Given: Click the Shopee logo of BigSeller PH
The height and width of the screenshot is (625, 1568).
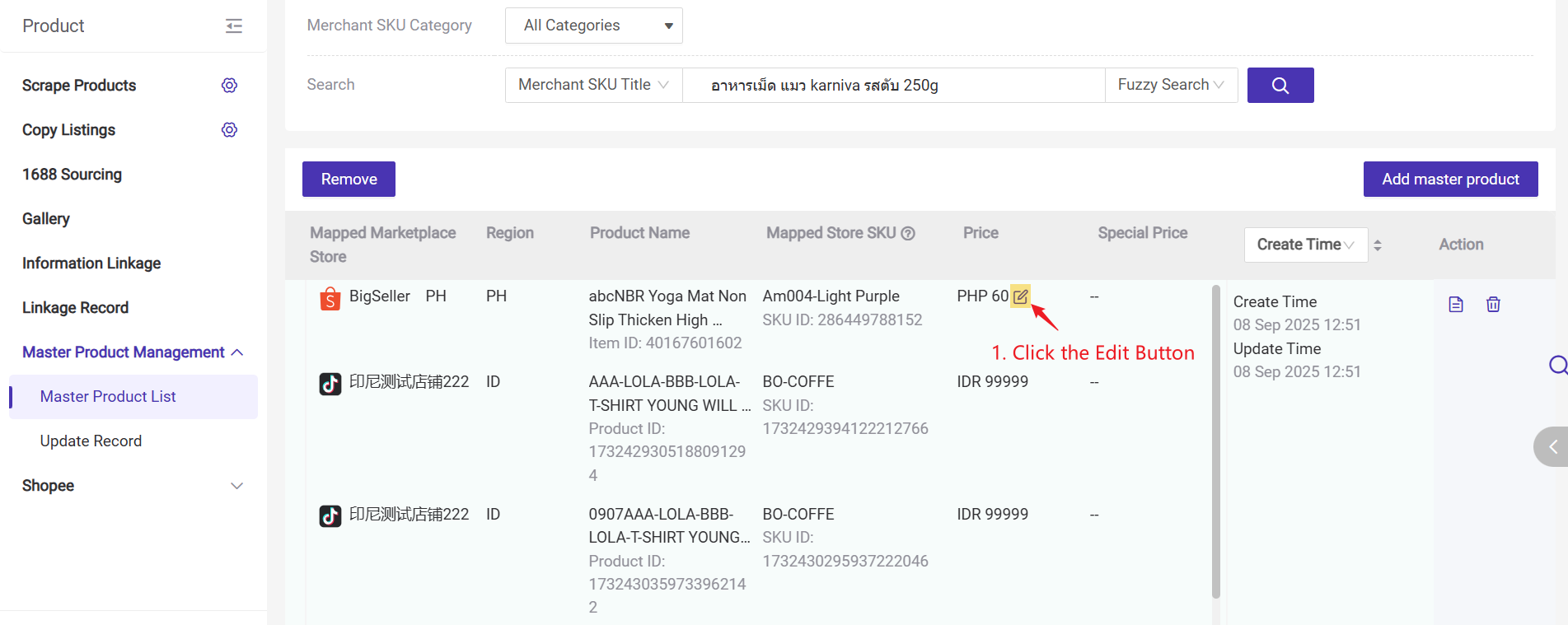Looking at the screenshot, I should [330, 298].
